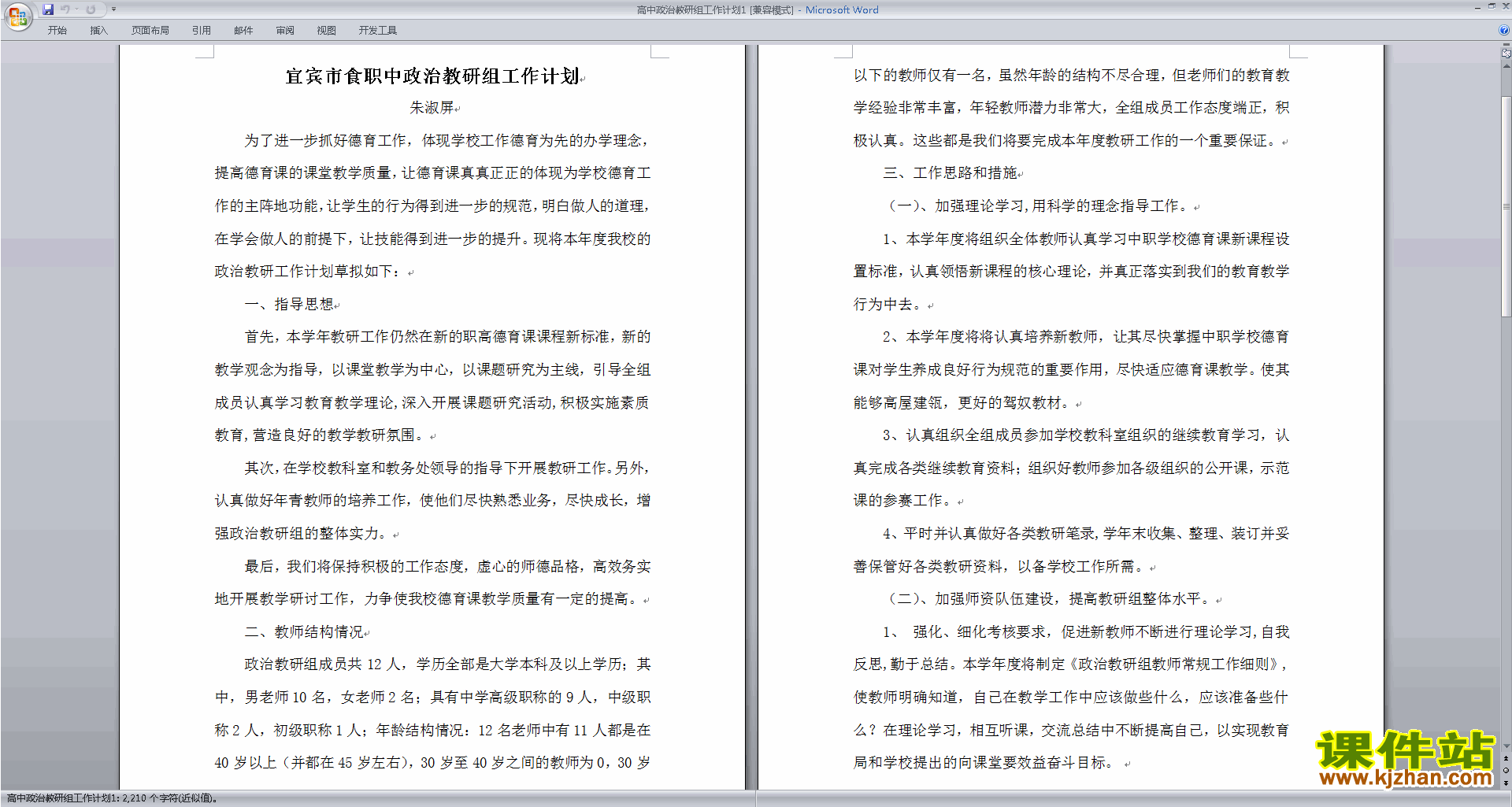Open Select Browse Object round button
Screen dimensions: 1512x807
(1506, 770)
